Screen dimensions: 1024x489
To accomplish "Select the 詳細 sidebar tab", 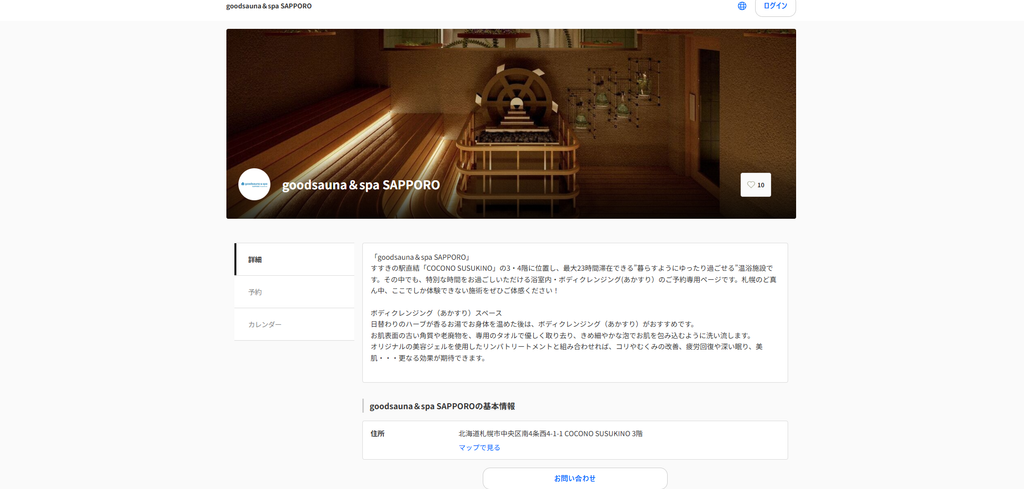I will click(x=295, y=259).
